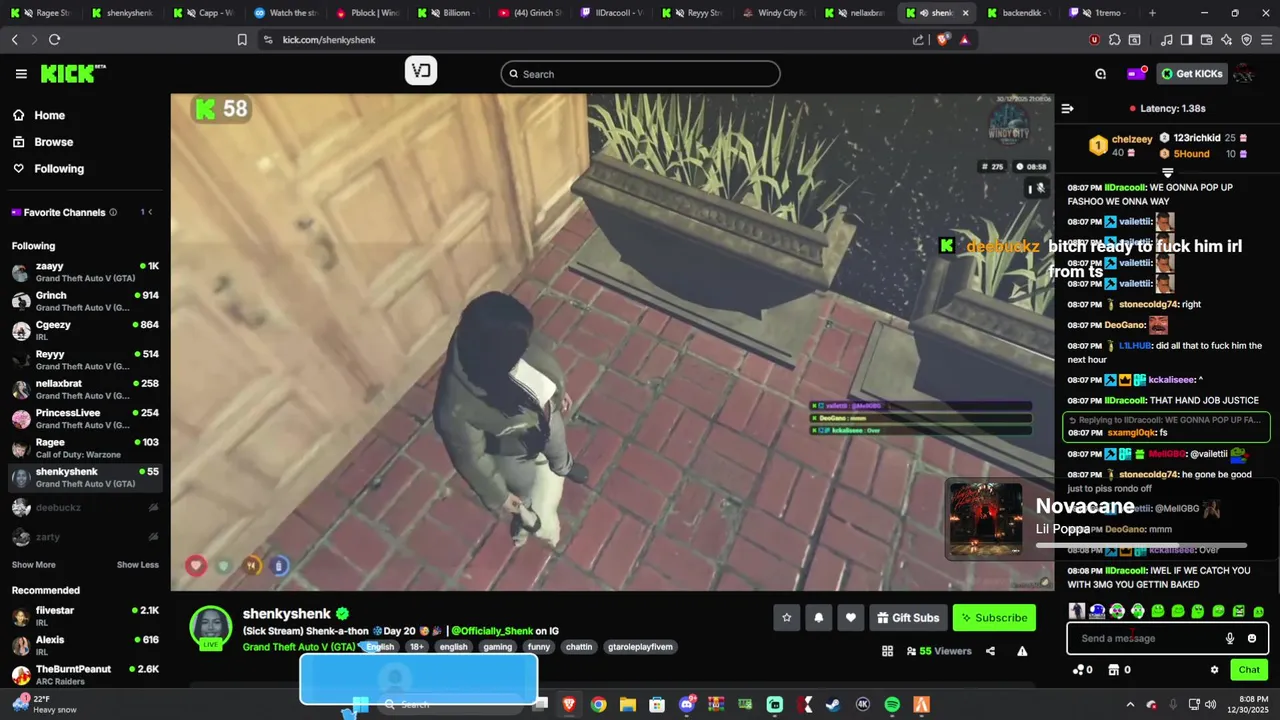
Task: Switch to the 1tremo Twitch browser tab
Action: [1098, 13]
